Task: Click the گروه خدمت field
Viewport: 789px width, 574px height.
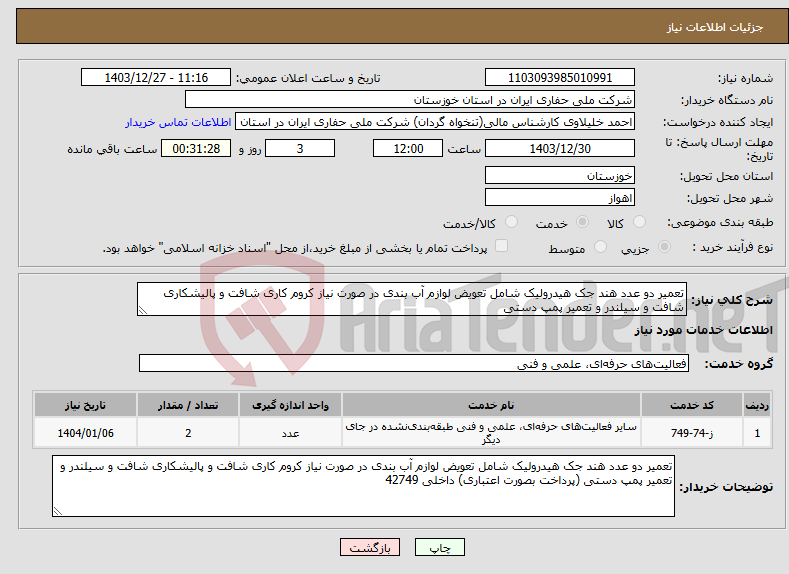Action: click(414, 363)
